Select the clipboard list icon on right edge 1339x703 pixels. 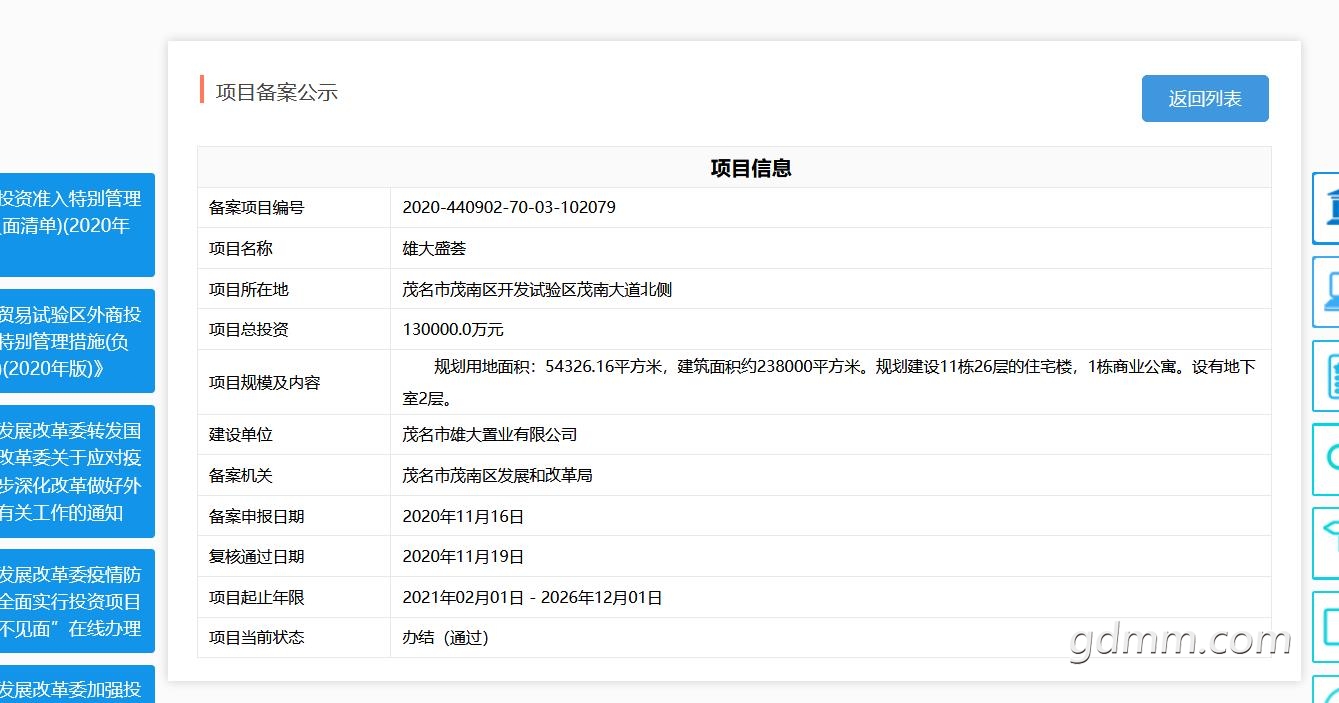[x=1327, y=376]
